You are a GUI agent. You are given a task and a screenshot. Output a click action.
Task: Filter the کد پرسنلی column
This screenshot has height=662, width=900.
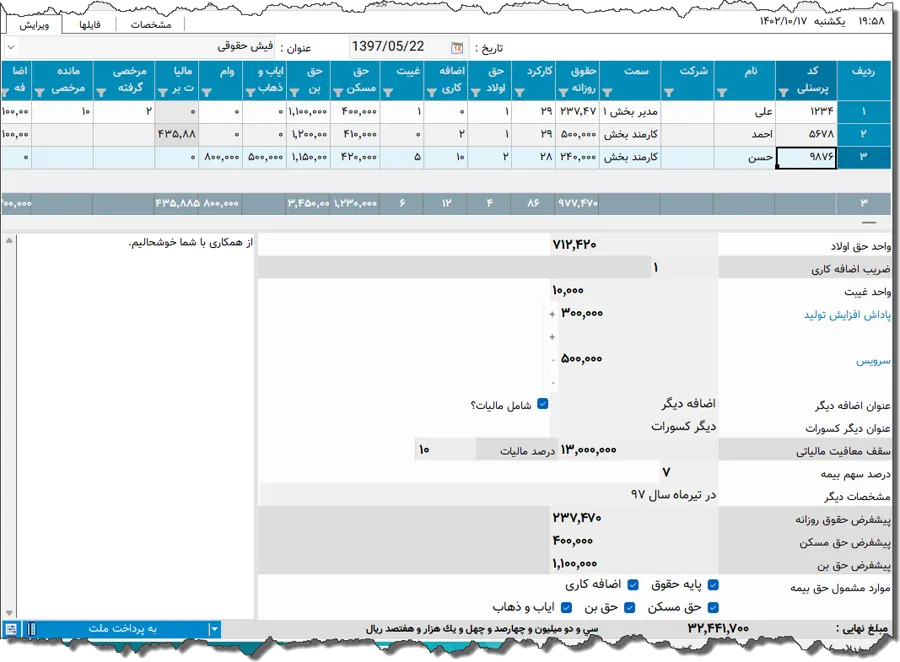coord(783,92)
